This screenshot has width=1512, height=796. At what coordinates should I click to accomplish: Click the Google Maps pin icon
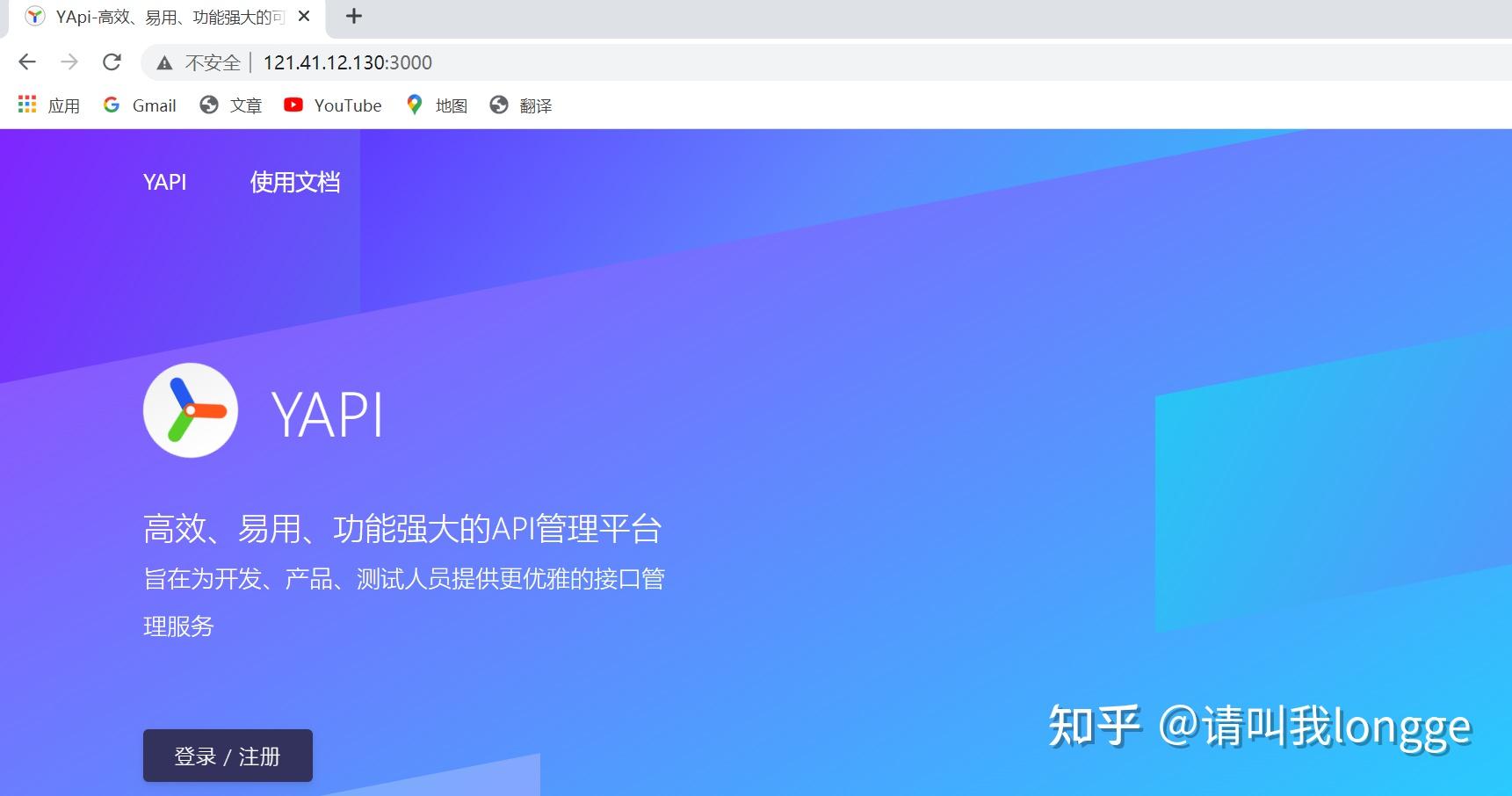coord(414,105)
